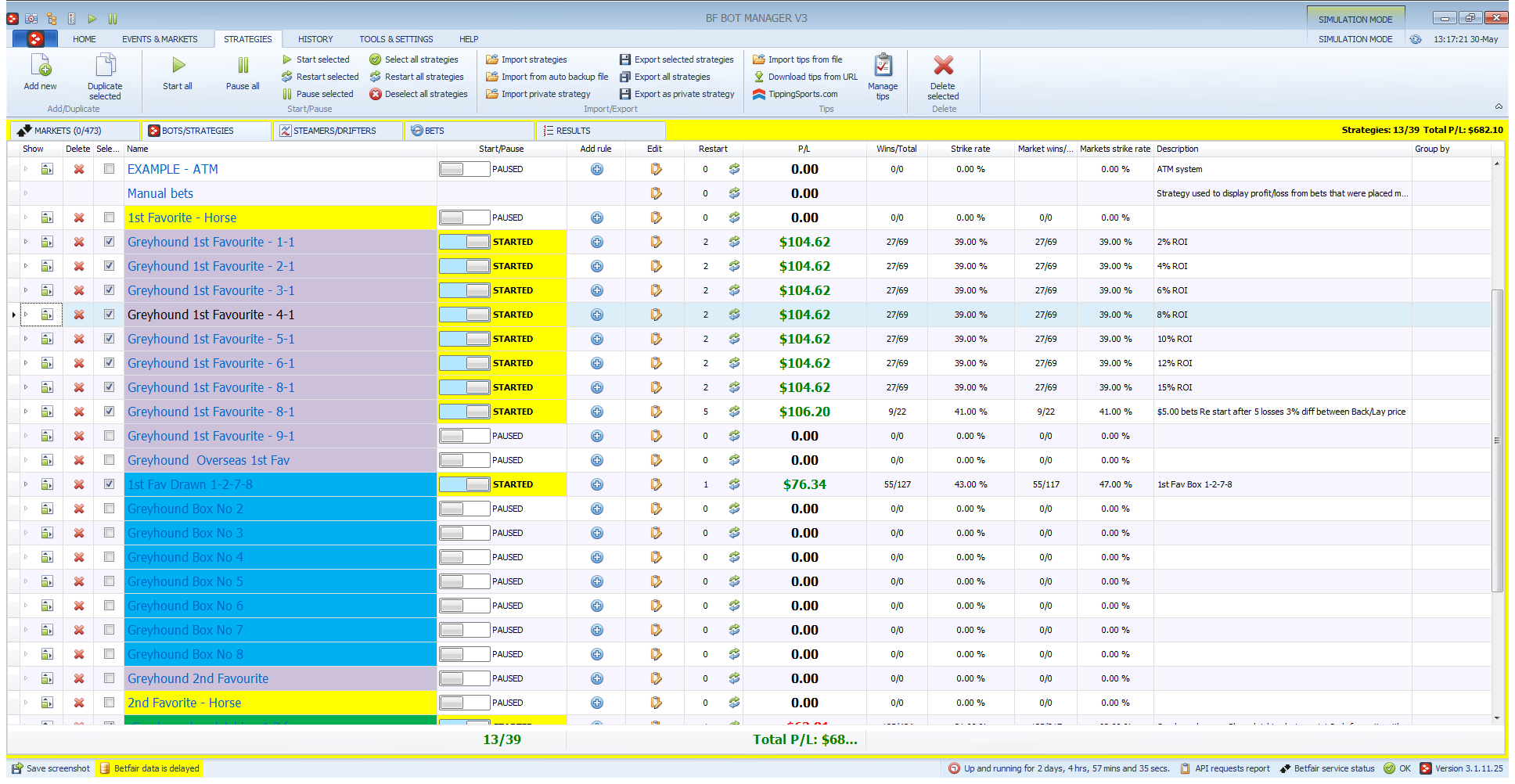
Task: Open TOOLS & SETTINGS tab
Action: tap(396, 39)
